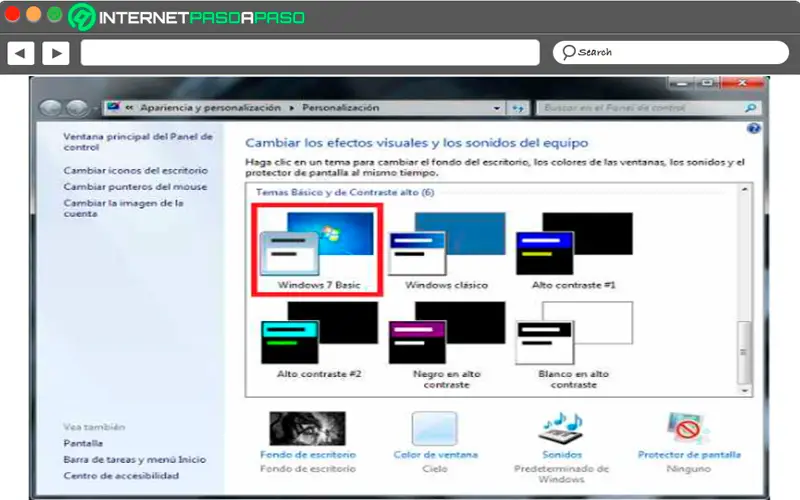
Task: Open the Sonidos music notes icon
Action: coord(561,428)
